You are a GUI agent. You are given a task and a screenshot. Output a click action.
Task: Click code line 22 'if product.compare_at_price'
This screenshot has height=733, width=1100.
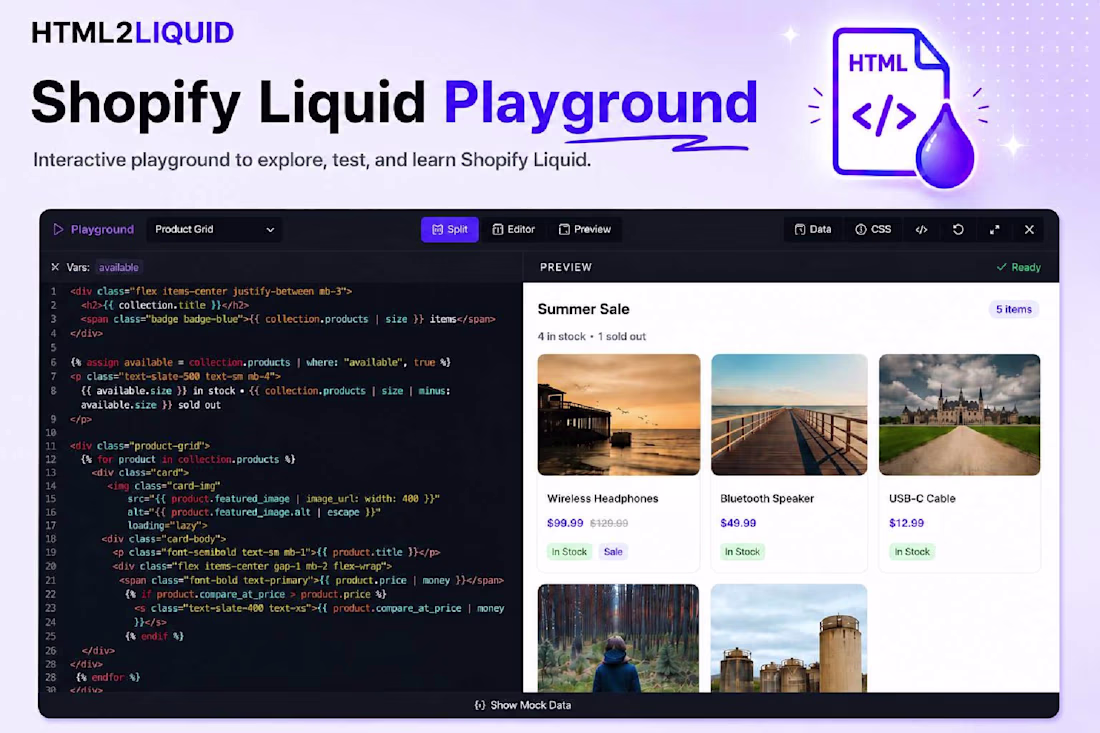click(255, 594)
